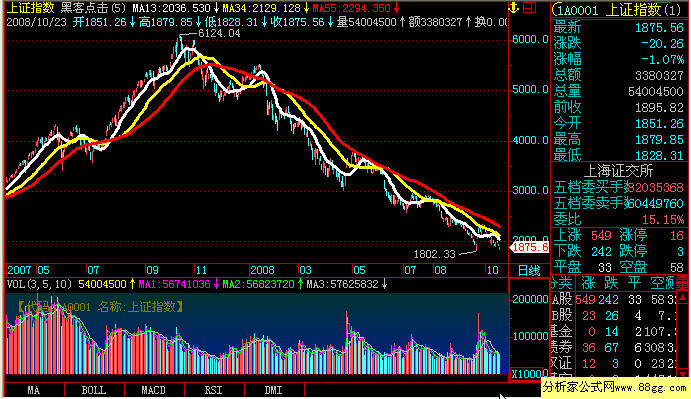Click the 基金 row in category table
The image size is (691, 399).
click(x=614, y=332)
